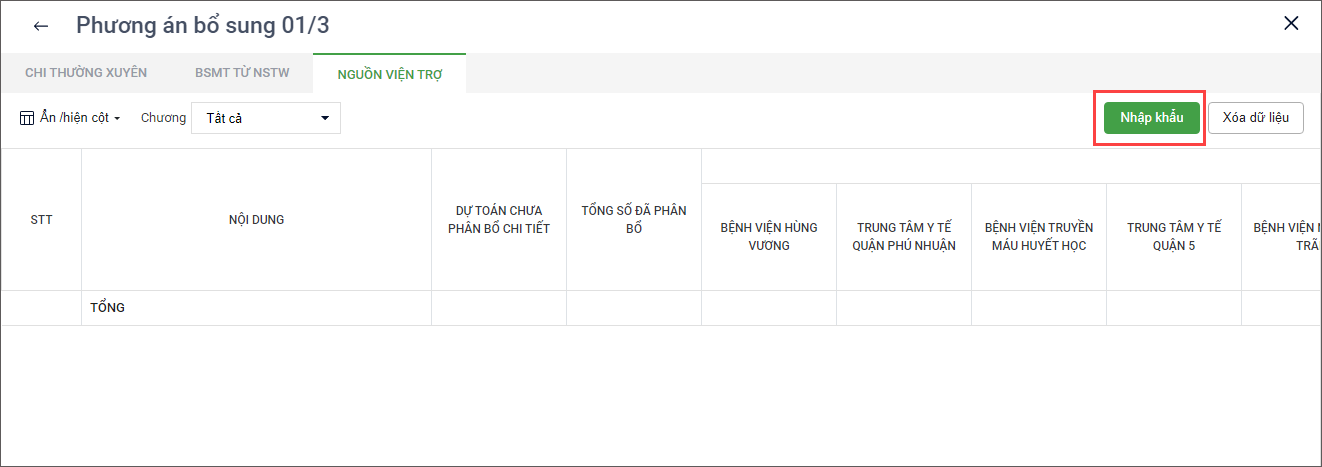Switch to the CHI THƯỜNG XUYÊN tab

(x=86, y=73)
